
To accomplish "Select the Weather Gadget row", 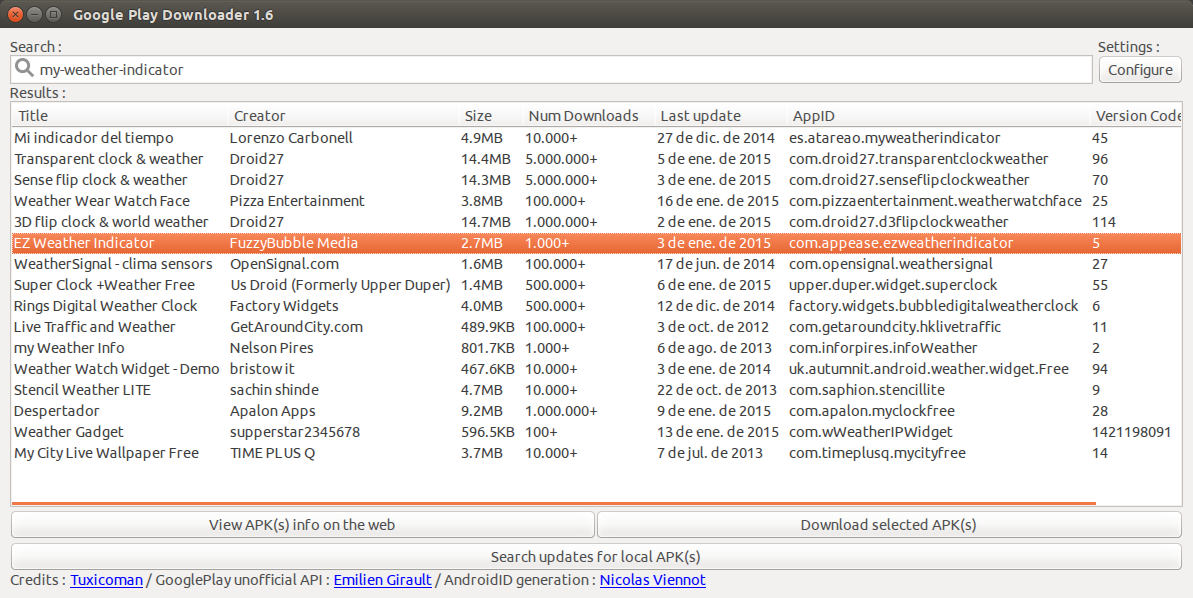I will [x=596, y=432].
